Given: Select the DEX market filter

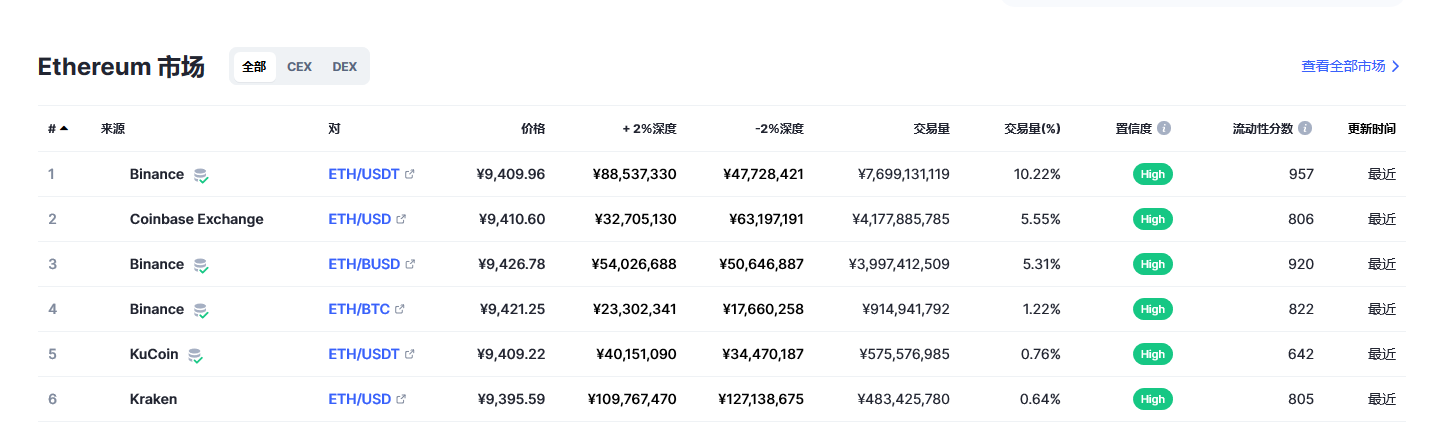Looking at the screenshot, I should click(x=344, y=67).
